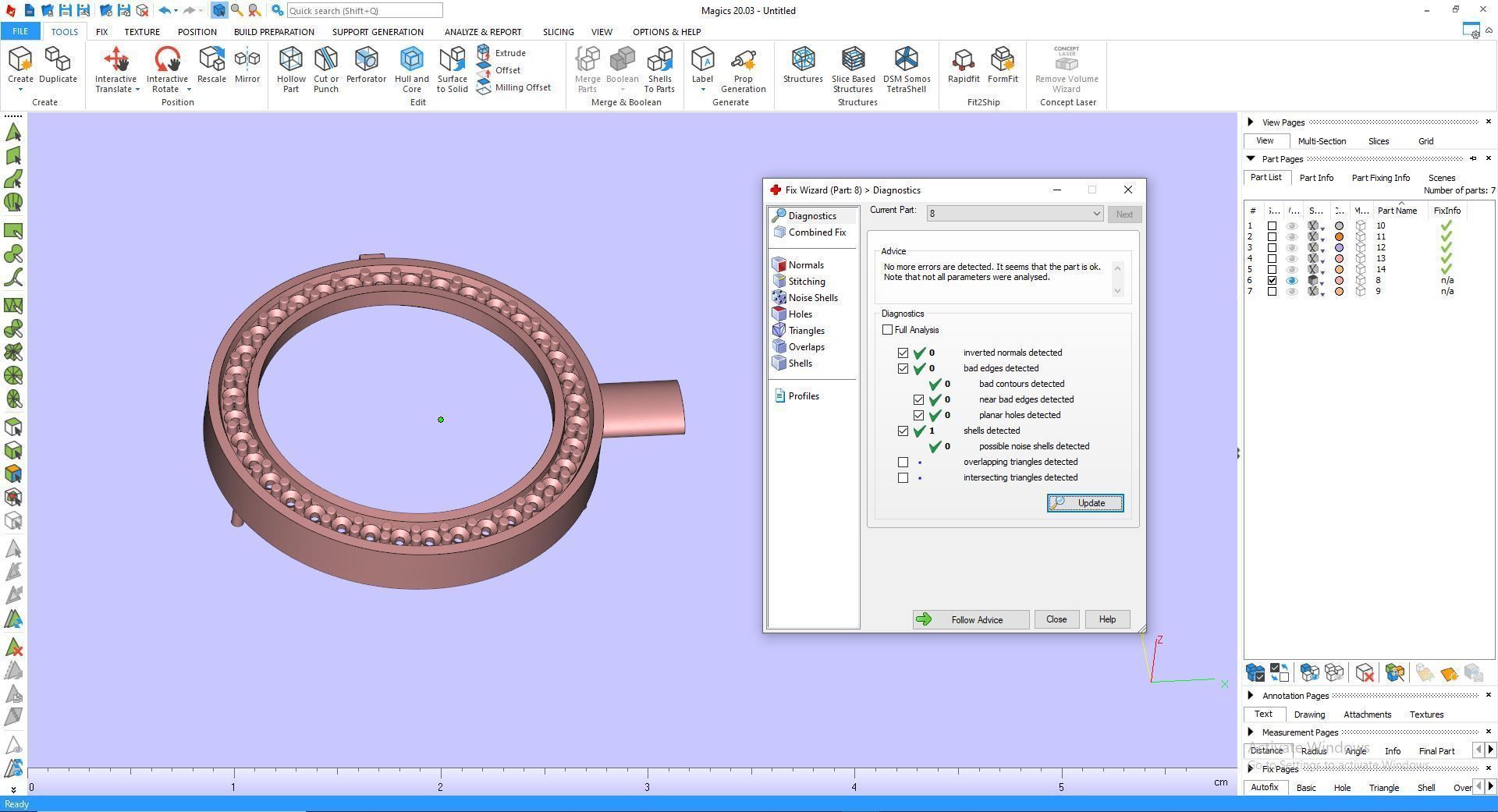Open Fix Wizard Help
The height and width of the screenshot is (812, 1498).
(x=1107, y=619)
